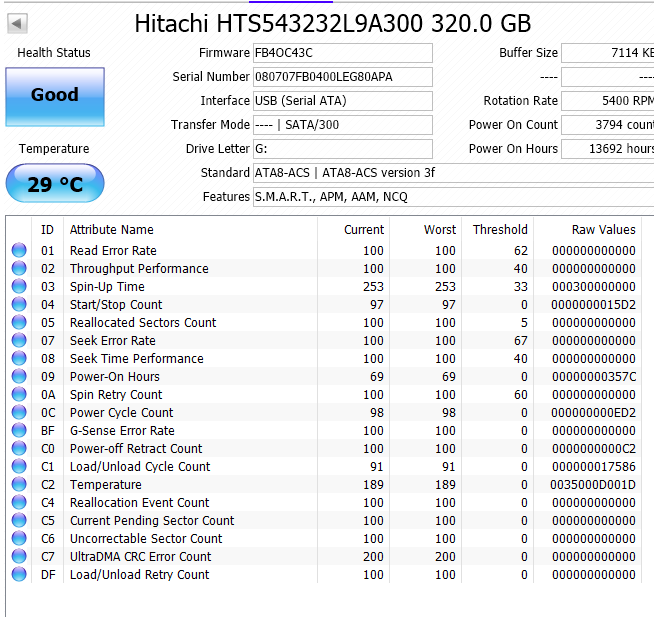Select the Standard field ATA8-ACS
The image size is (654, 617).
(453, 173)
